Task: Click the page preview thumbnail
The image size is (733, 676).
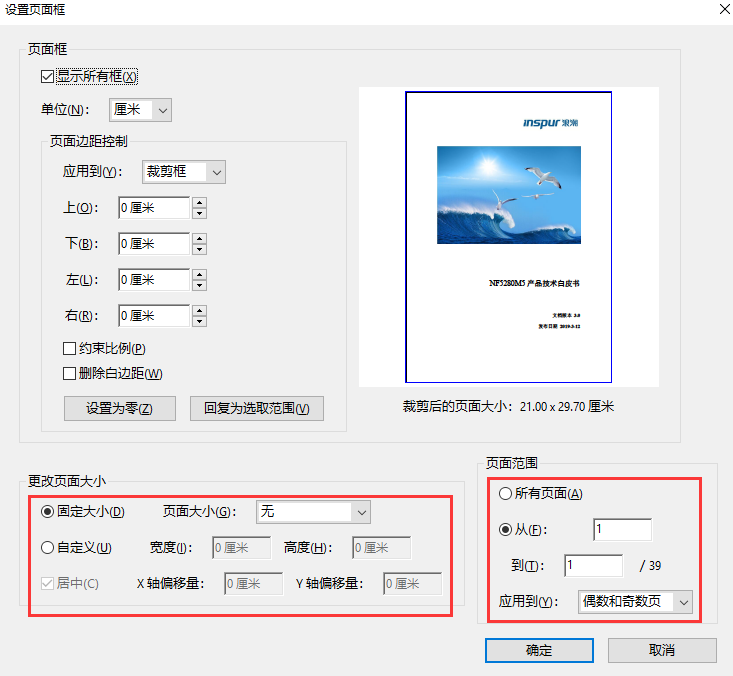Action: (x=509, y=237)
